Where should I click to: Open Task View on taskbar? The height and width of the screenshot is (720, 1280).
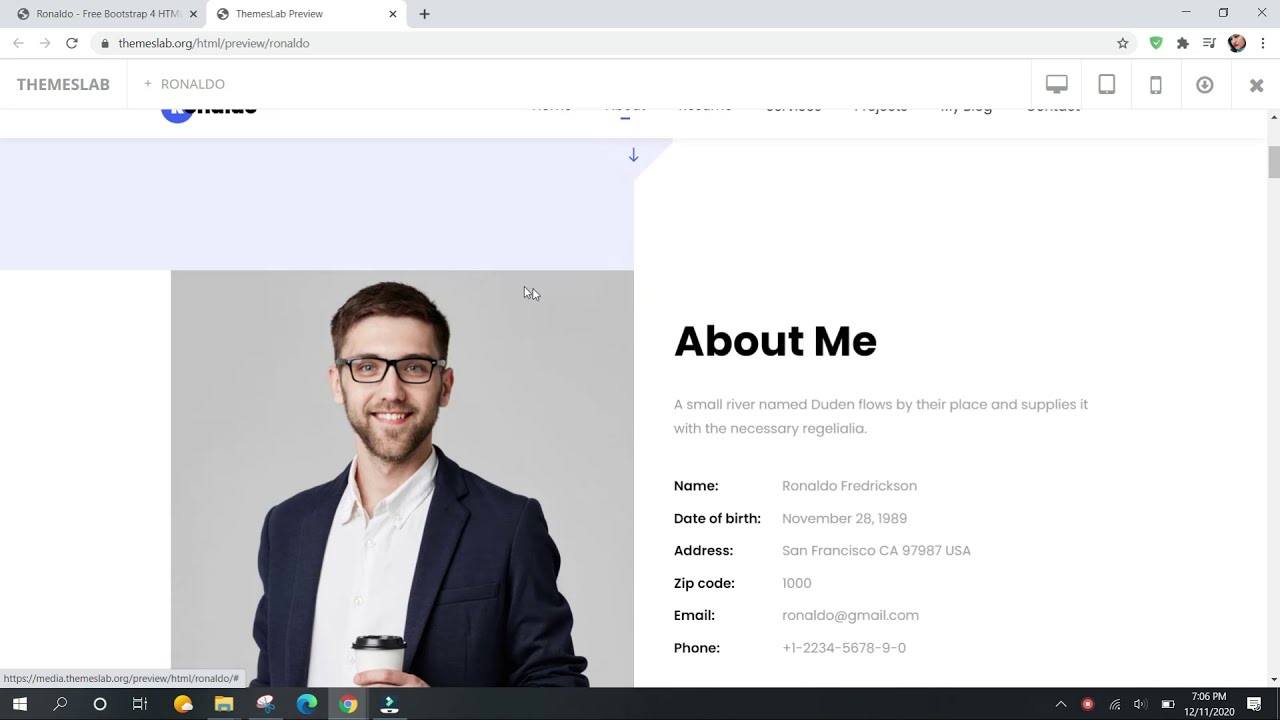tap(140, 704)
